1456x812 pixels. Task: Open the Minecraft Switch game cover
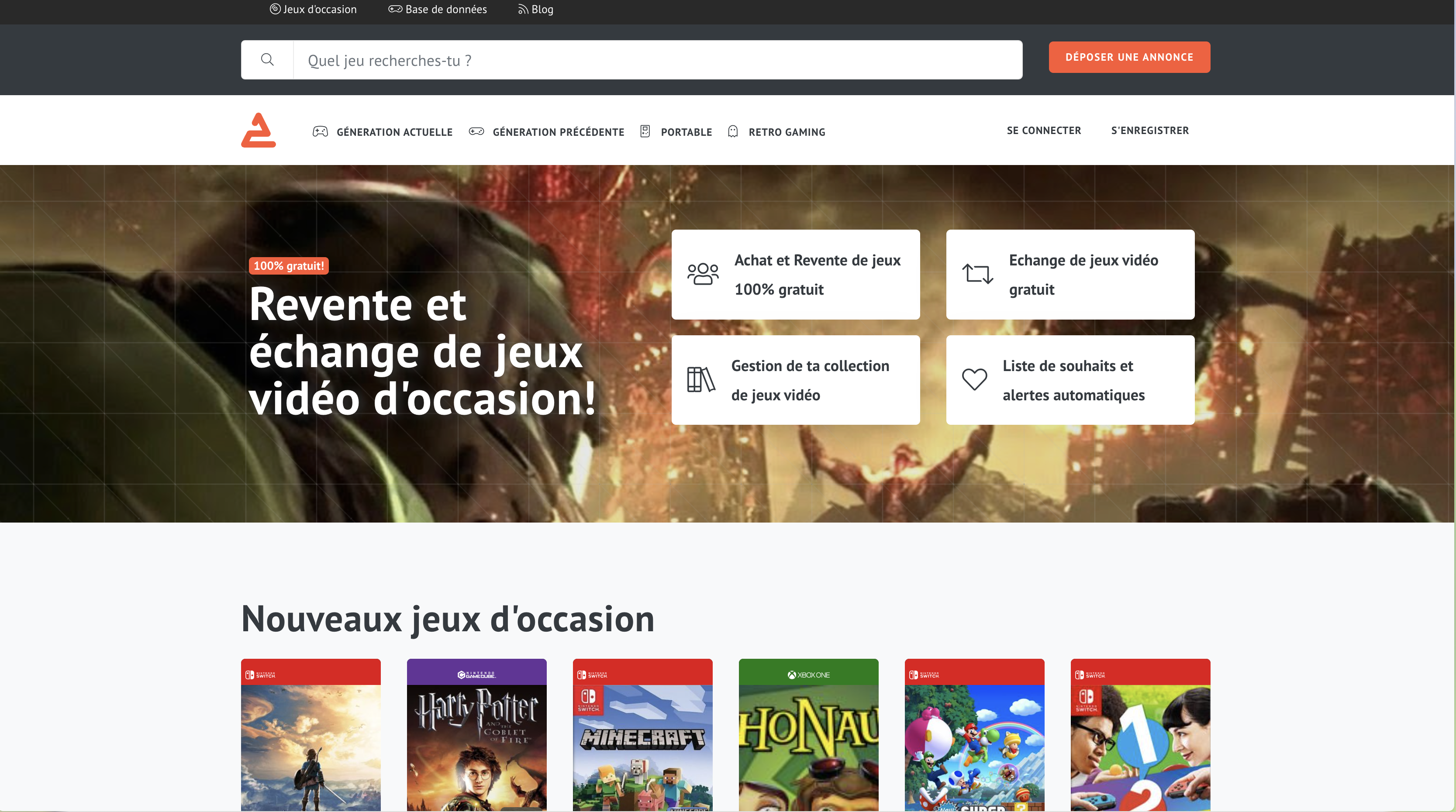(x=643, y=747)
